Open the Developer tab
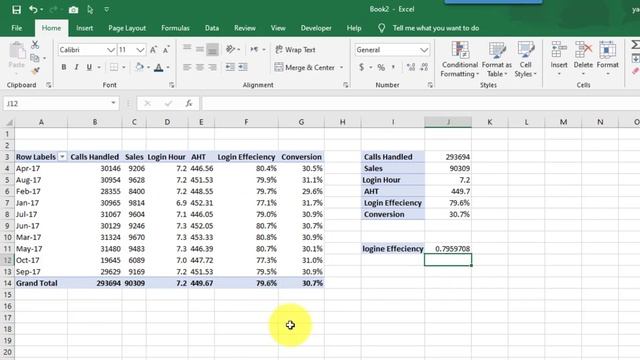Viewport: 640px width, 360px height. (316, 28)
